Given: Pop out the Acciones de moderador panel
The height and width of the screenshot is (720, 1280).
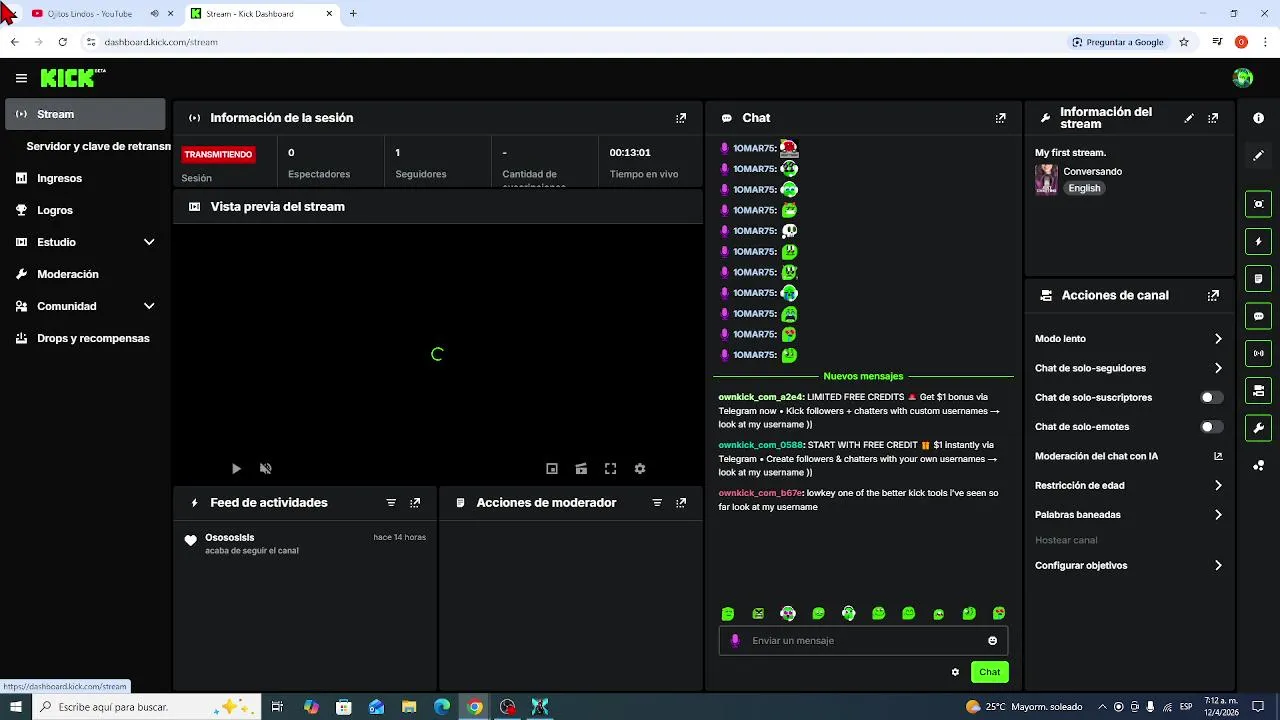Looking at the screenshot, I should click(x=681, y=503).
